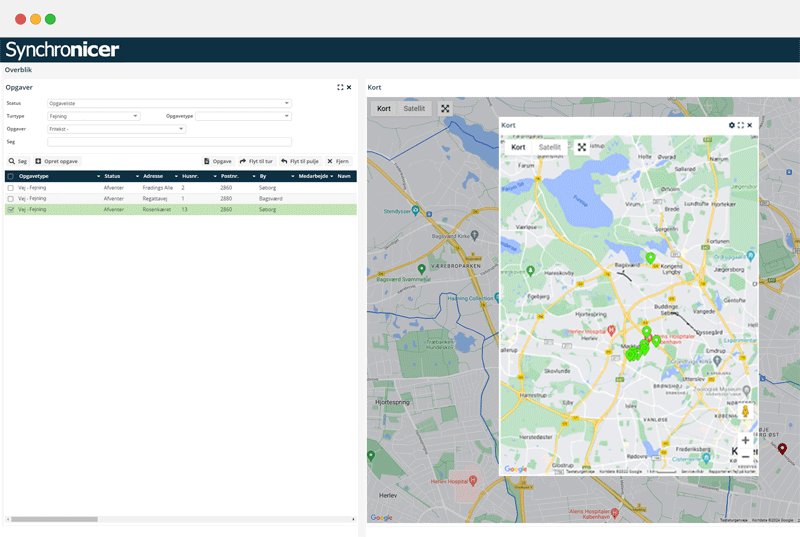Click the Søg search button
The width and height of the screenshot is (800, 537).
pos(17,161)
